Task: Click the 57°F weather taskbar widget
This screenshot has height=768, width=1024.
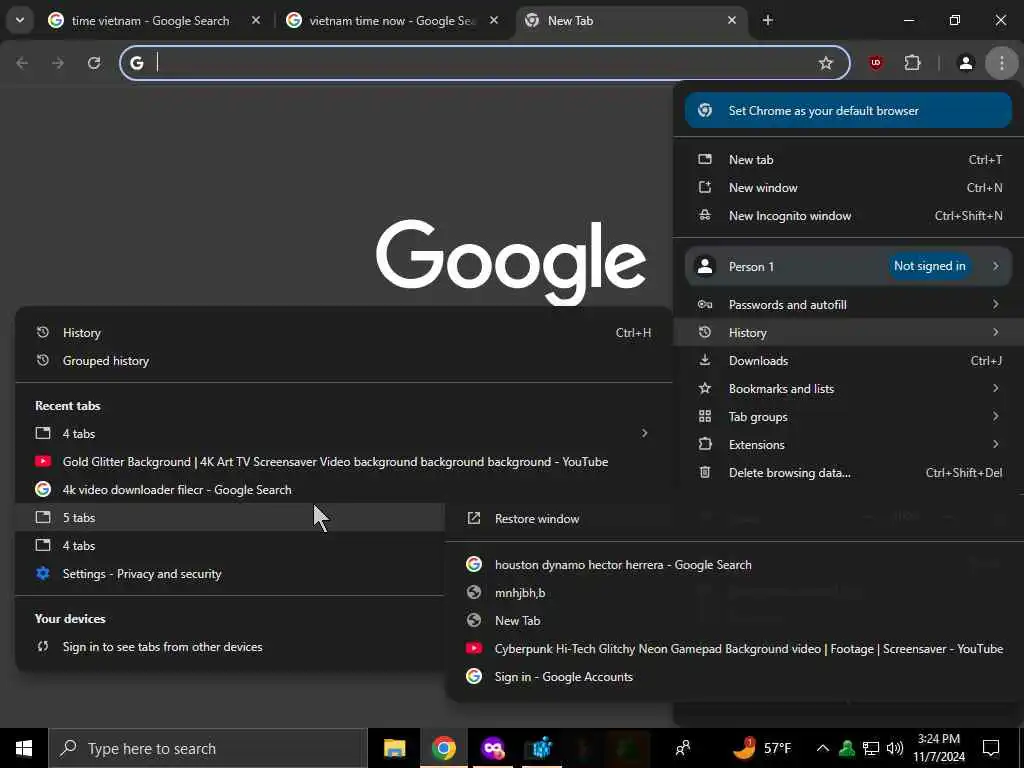Action: pos(762,748)
